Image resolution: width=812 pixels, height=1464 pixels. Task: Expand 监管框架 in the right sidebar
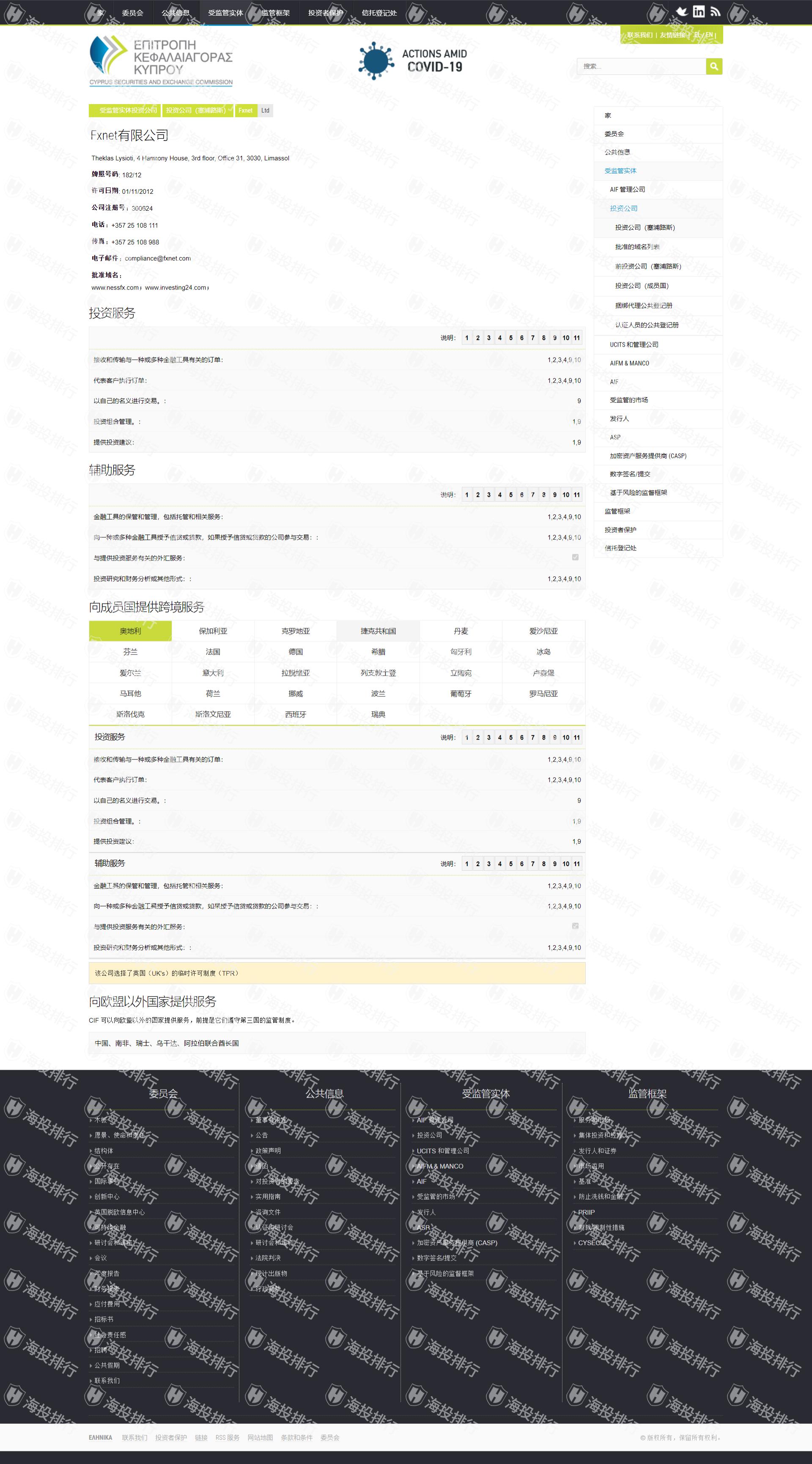(x=617, y=511)
